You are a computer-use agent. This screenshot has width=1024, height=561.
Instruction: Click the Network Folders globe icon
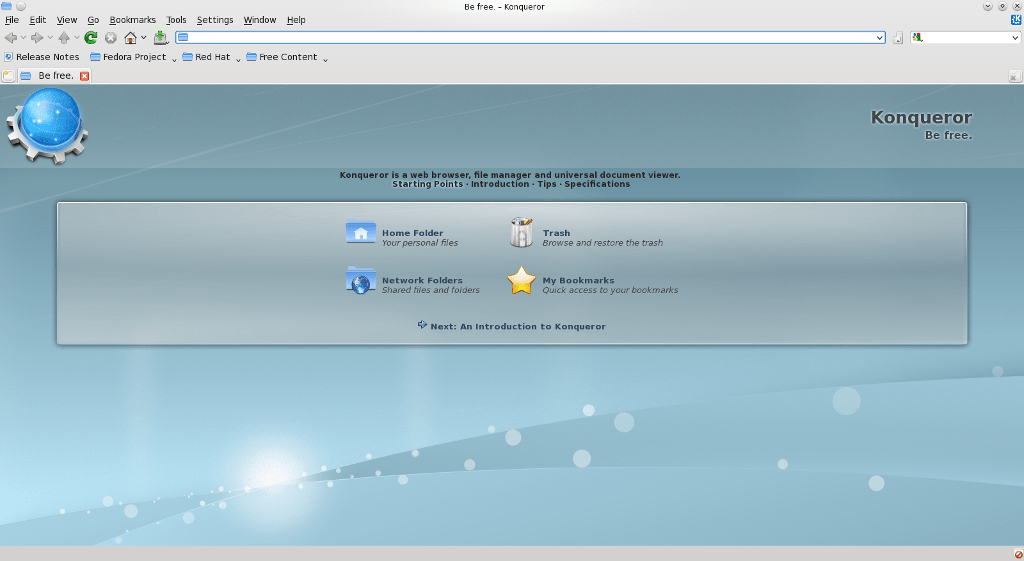pyautogui.click(x=360, y=280)
